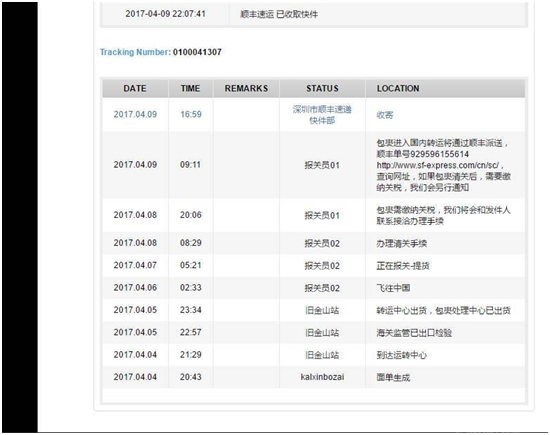
Task: Click the STATUS column header
Action: point(322,88)
